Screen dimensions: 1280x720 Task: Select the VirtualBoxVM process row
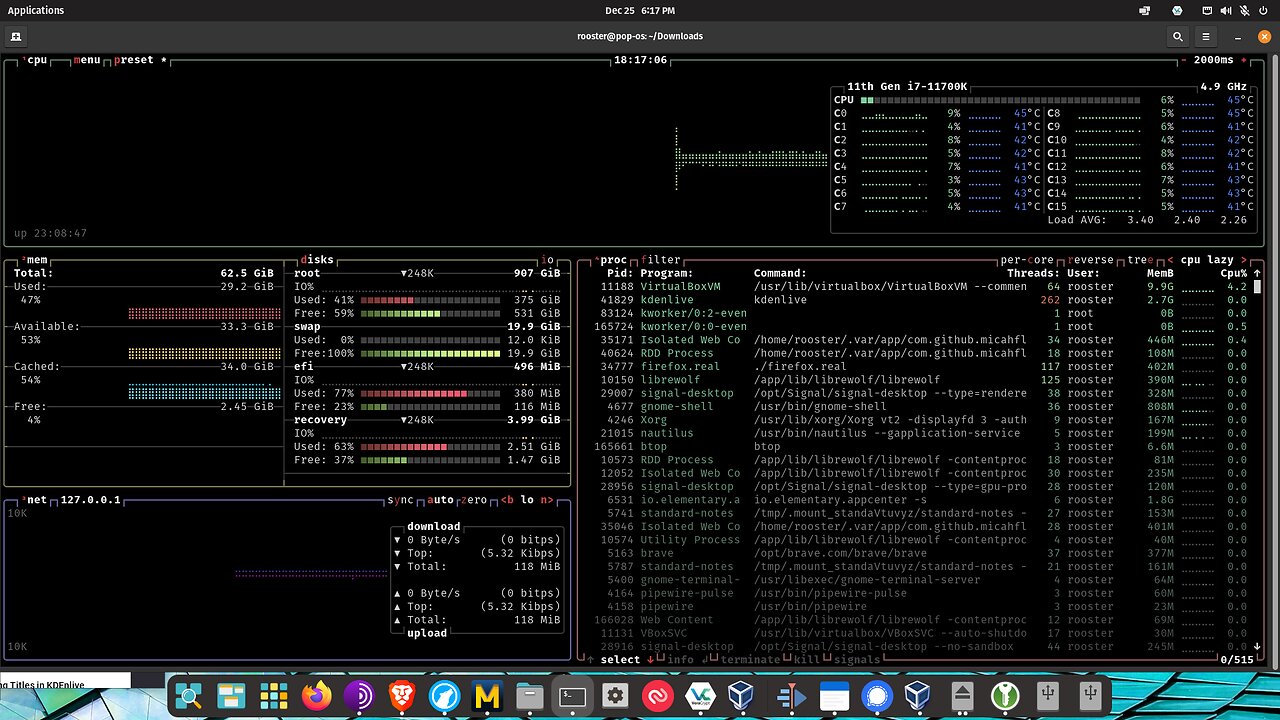tap(920, 286)
